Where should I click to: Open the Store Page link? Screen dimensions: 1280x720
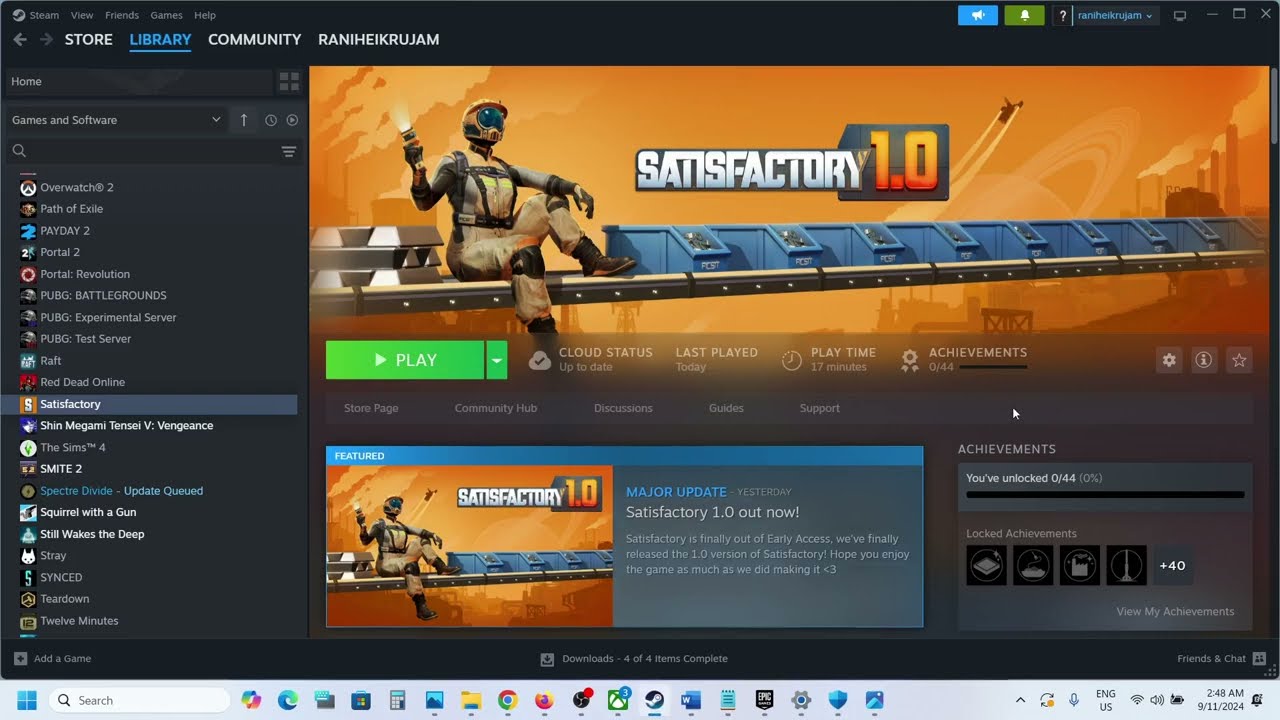click(x=371, y=408)
